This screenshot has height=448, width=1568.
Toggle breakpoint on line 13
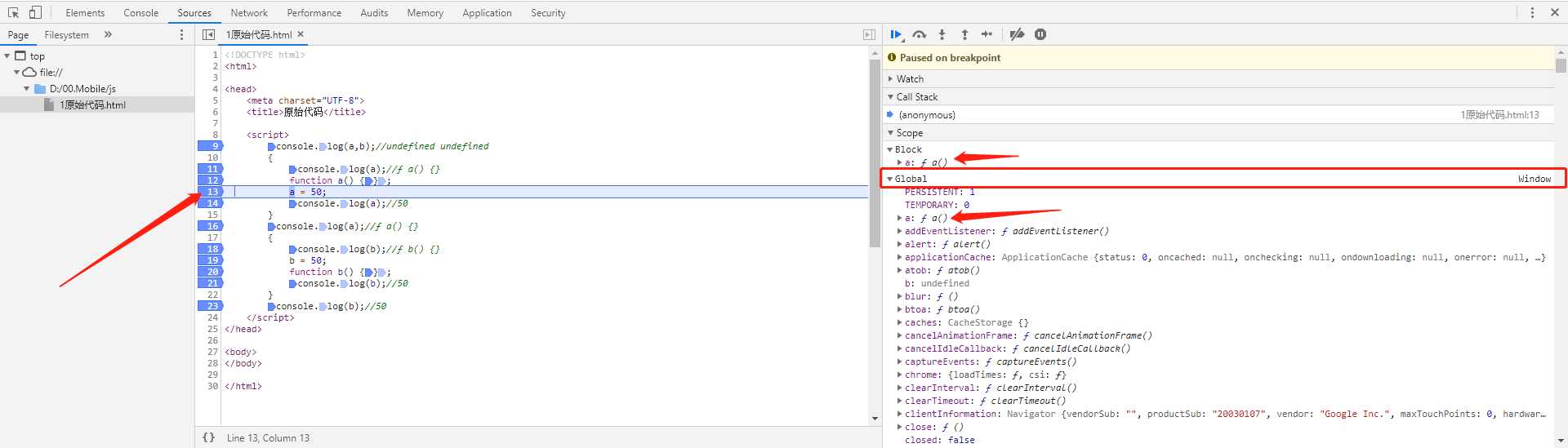click(x=211, y=192)
